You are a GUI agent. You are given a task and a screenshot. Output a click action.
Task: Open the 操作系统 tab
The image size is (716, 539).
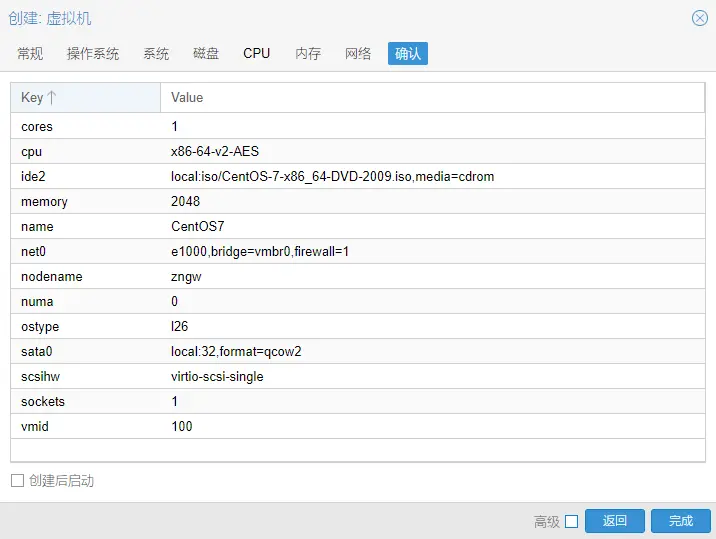(x=93, y=54)
